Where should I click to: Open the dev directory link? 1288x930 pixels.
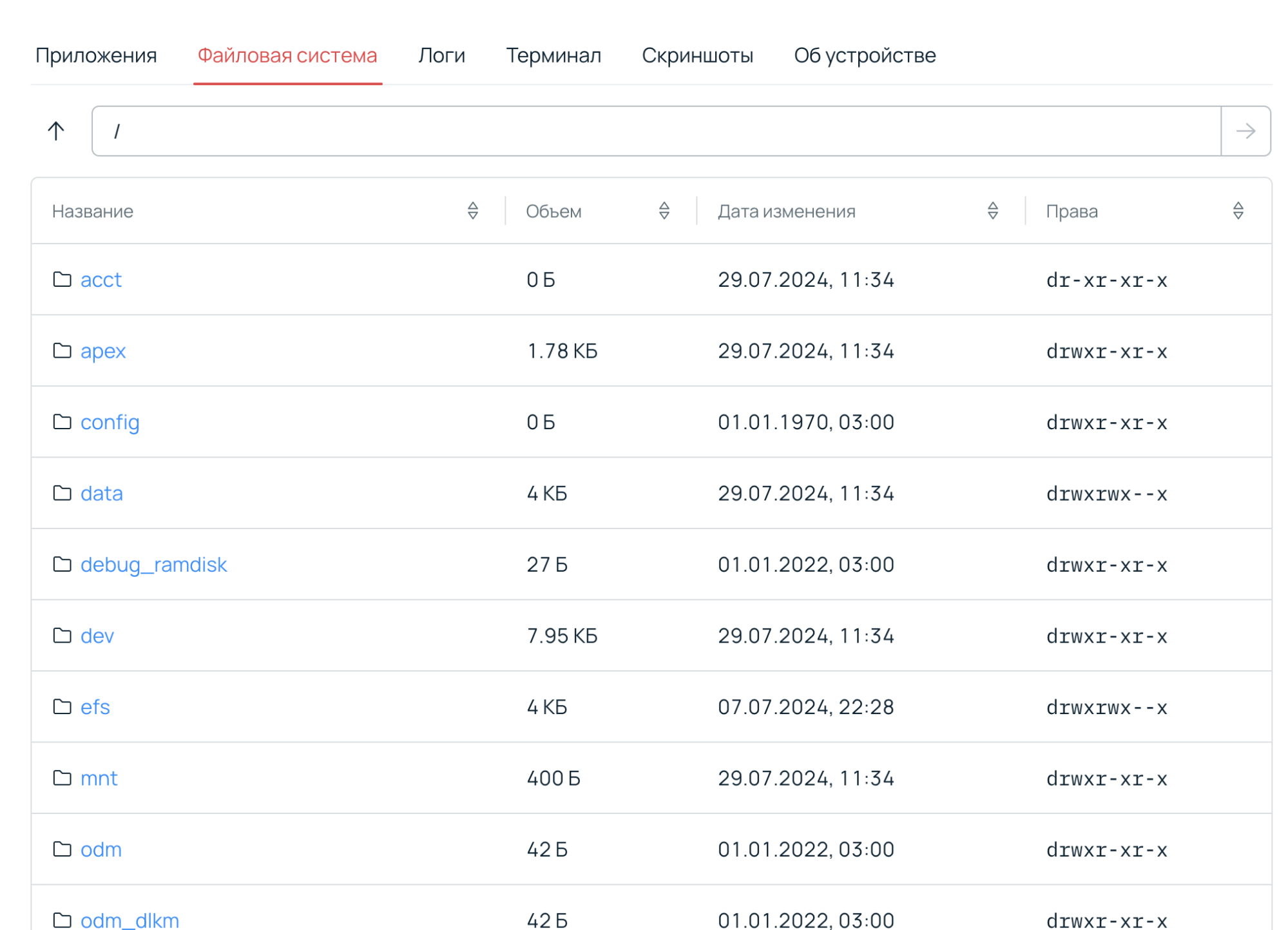[x=97, y=635]
